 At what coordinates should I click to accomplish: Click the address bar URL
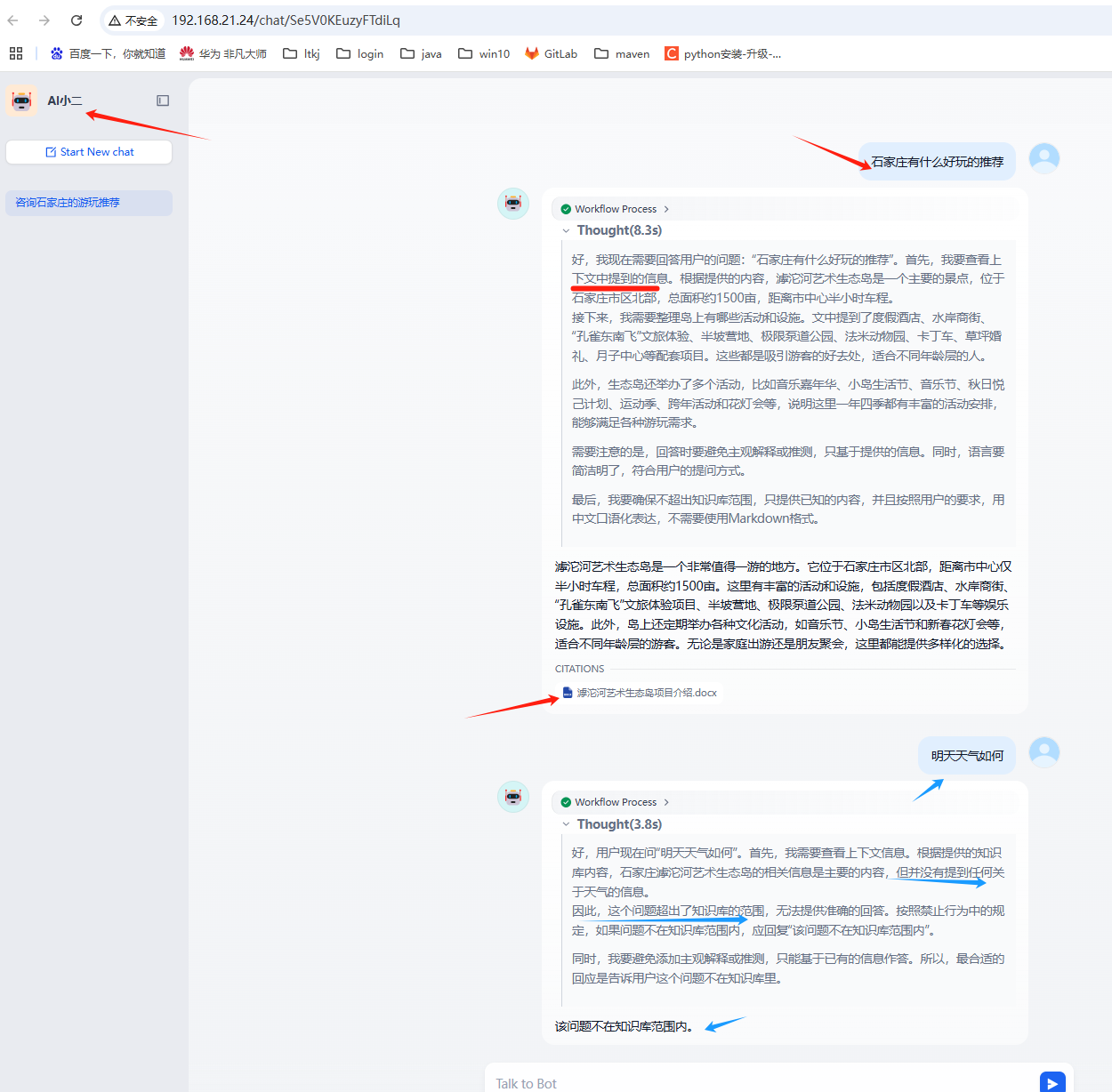(286, 20)
